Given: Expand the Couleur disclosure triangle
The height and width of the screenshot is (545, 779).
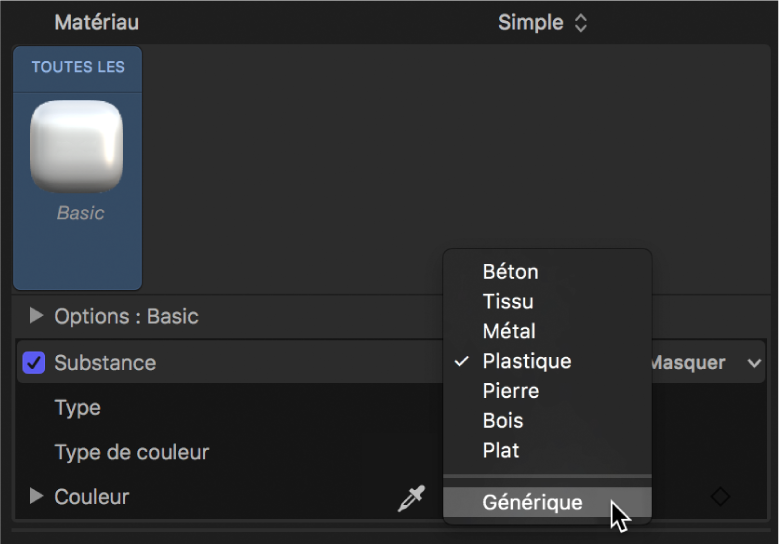Looking at the screenshot, I should point(37,496).
